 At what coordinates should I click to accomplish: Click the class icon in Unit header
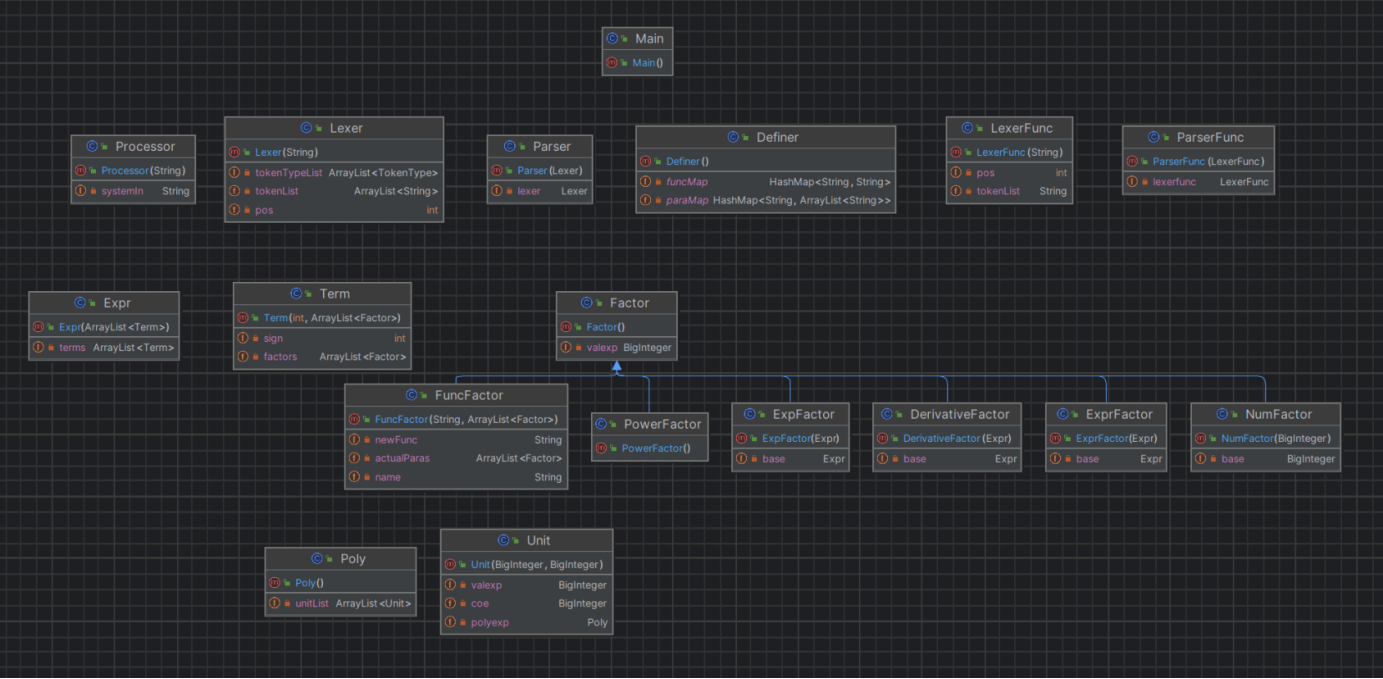[504, 540]
